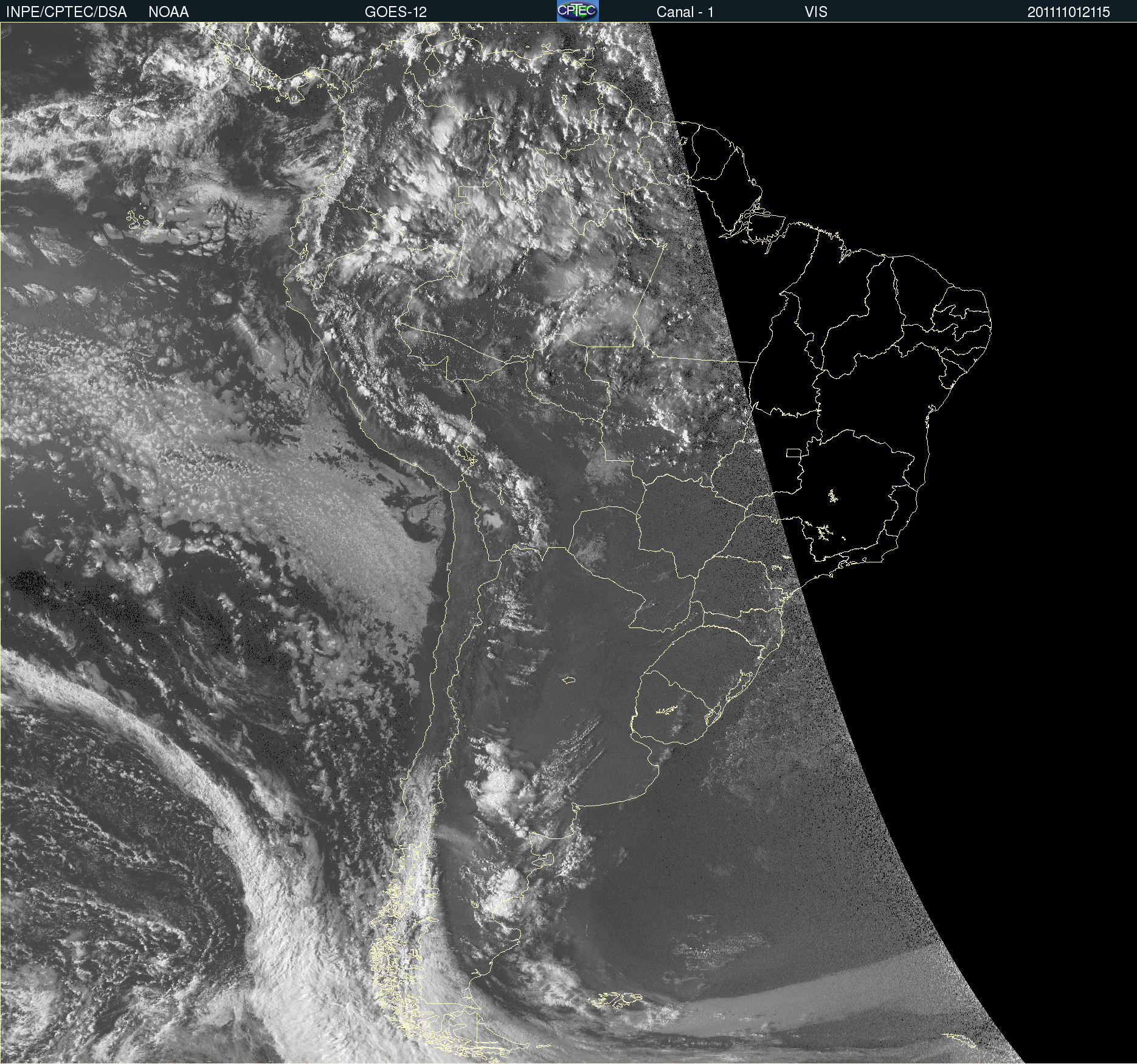Select the Canal - 1 label

[x=685, y=12]
